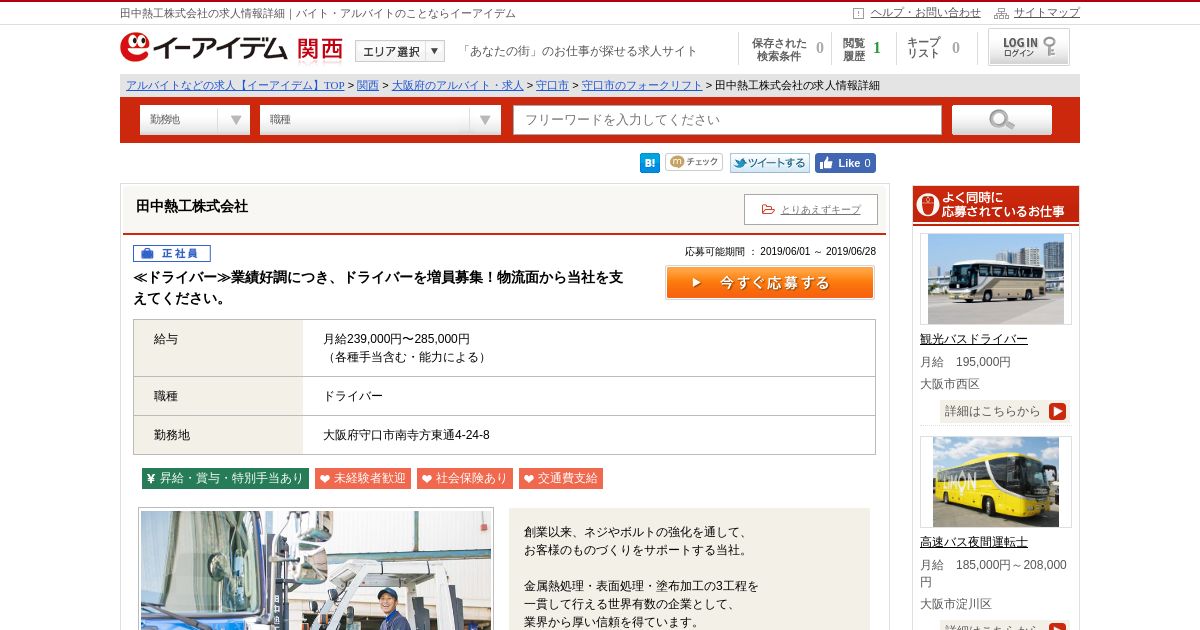1200x630 pixels.
Task: Click とりあえずキープ keep button
Action: click(x=811, y=209)
